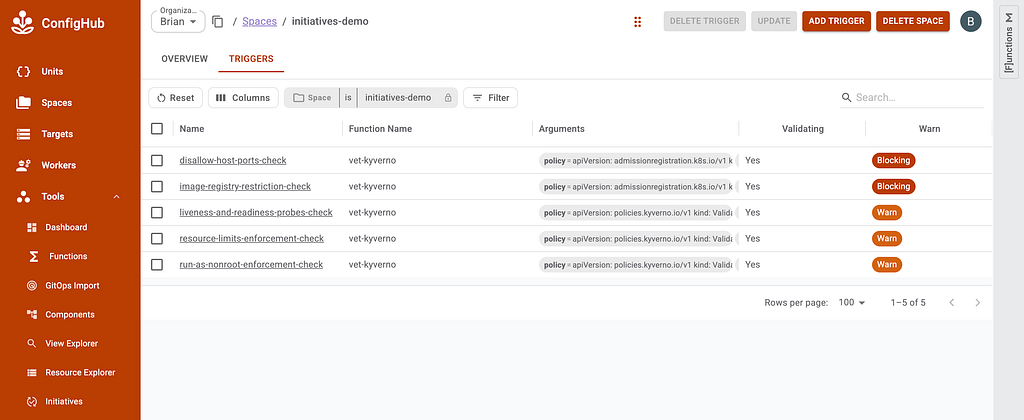The height and width of the screenshot is (420, 1024).
Task: Open the Organization Brian dropdown
Action: pos(178,21)
